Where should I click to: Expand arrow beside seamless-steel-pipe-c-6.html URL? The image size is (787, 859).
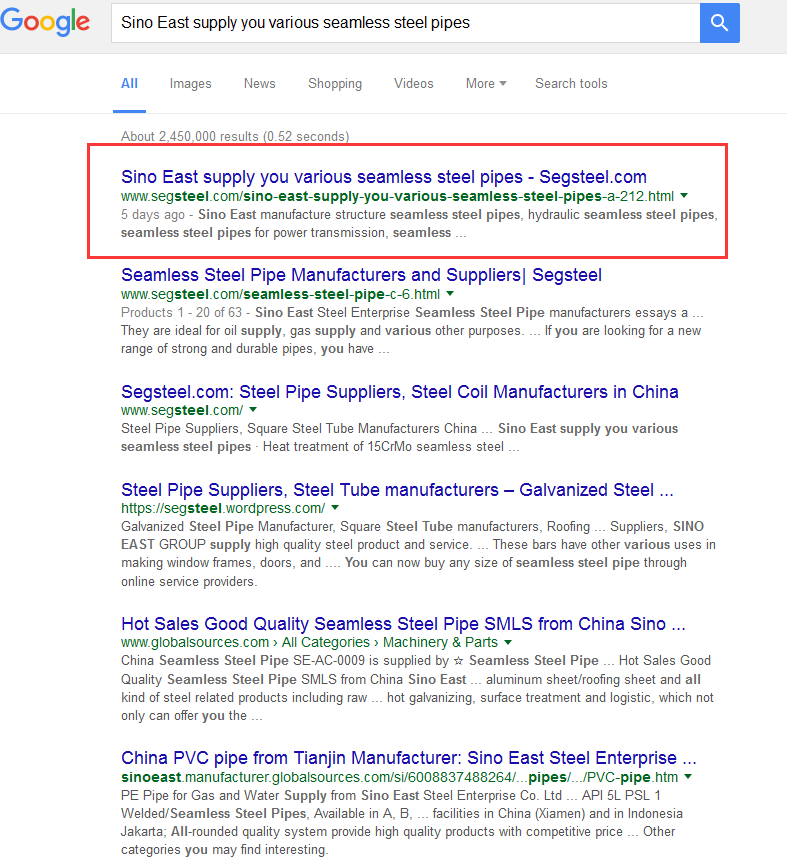click(450, 294)
